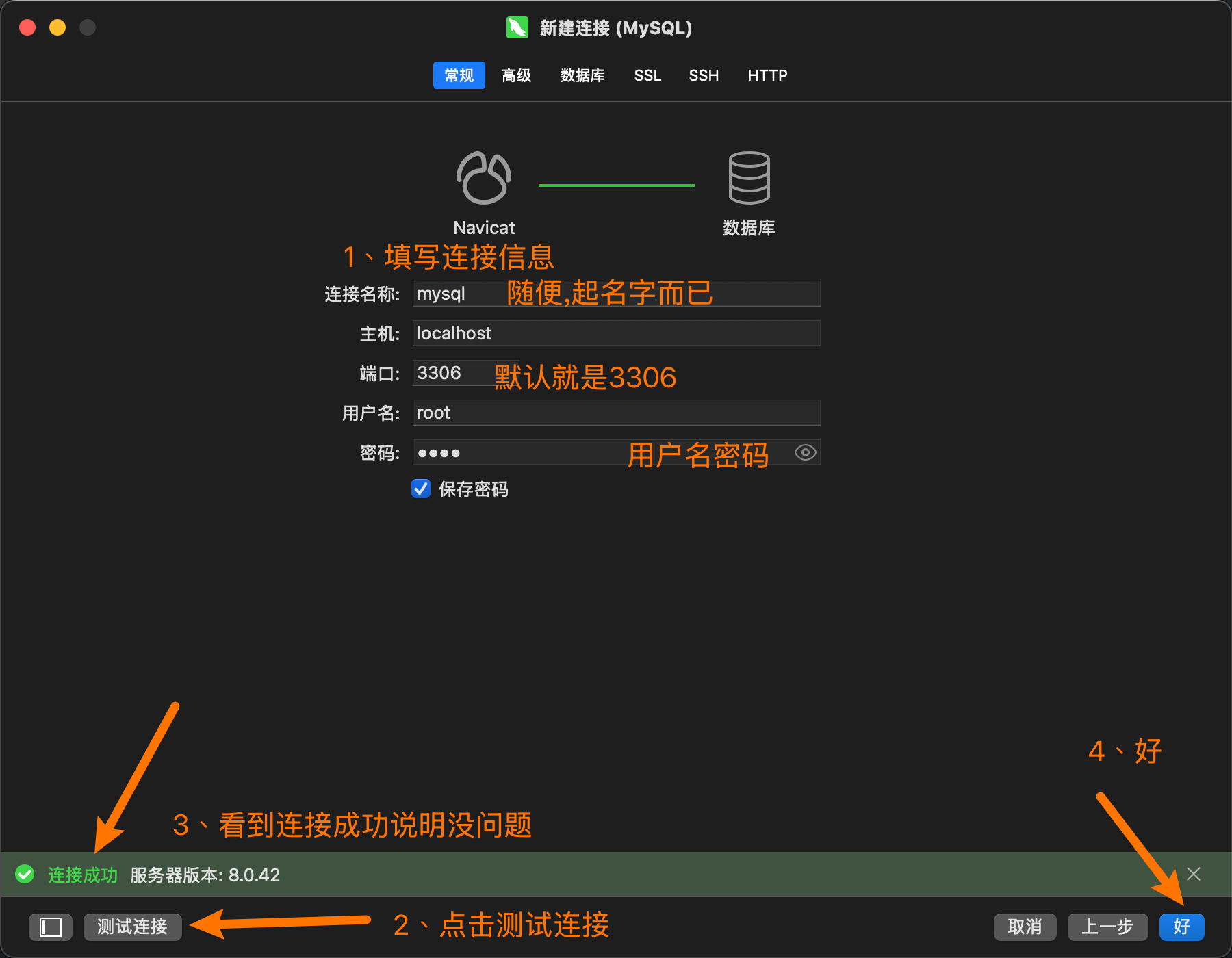This screenshot has height=958, width=1232.
Task: Click the 测试连接 button
Action: coord(132,927)
